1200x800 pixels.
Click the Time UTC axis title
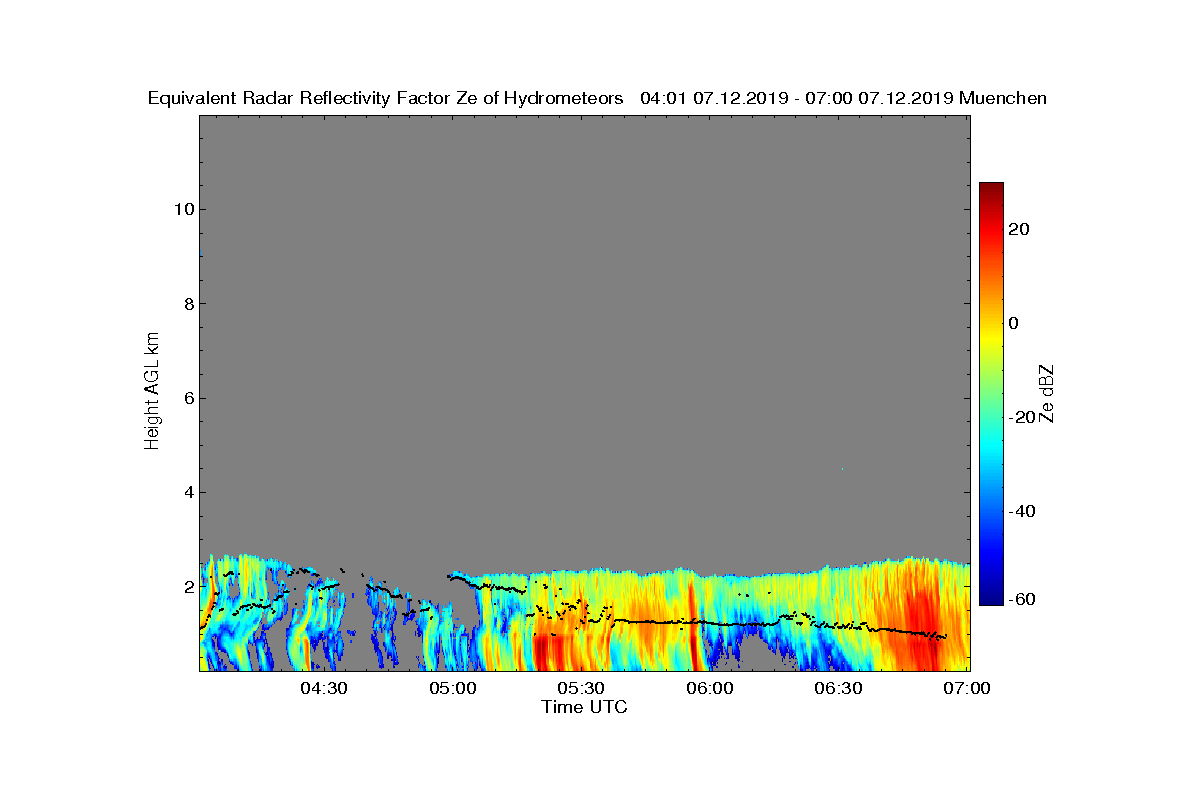coord(585,707)
